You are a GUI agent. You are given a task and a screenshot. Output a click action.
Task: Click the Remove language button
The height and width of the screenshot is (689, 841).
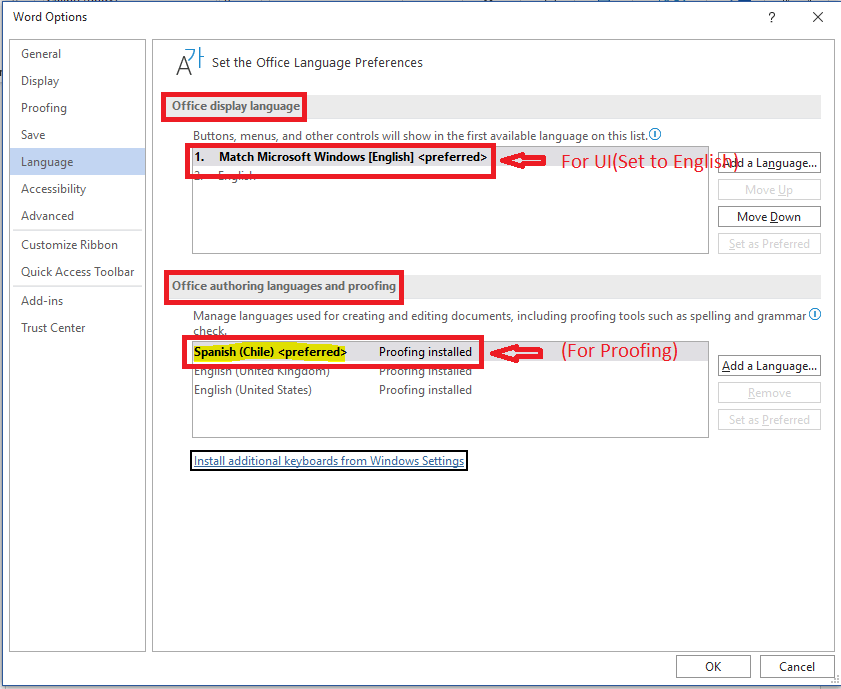click(x=769, y=393)
